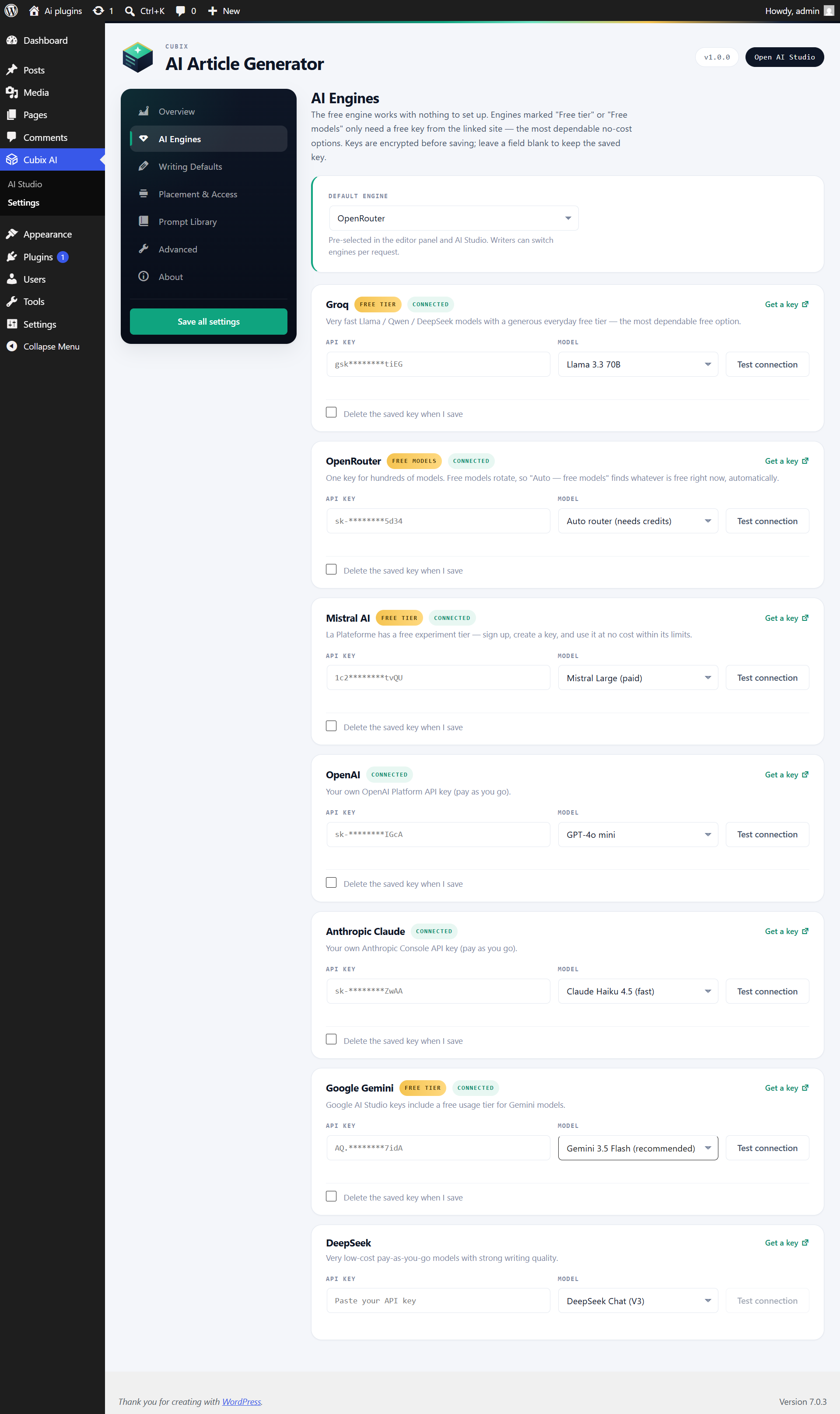
Task: Open AI Studio submenu item
Action: click(25, 184)
